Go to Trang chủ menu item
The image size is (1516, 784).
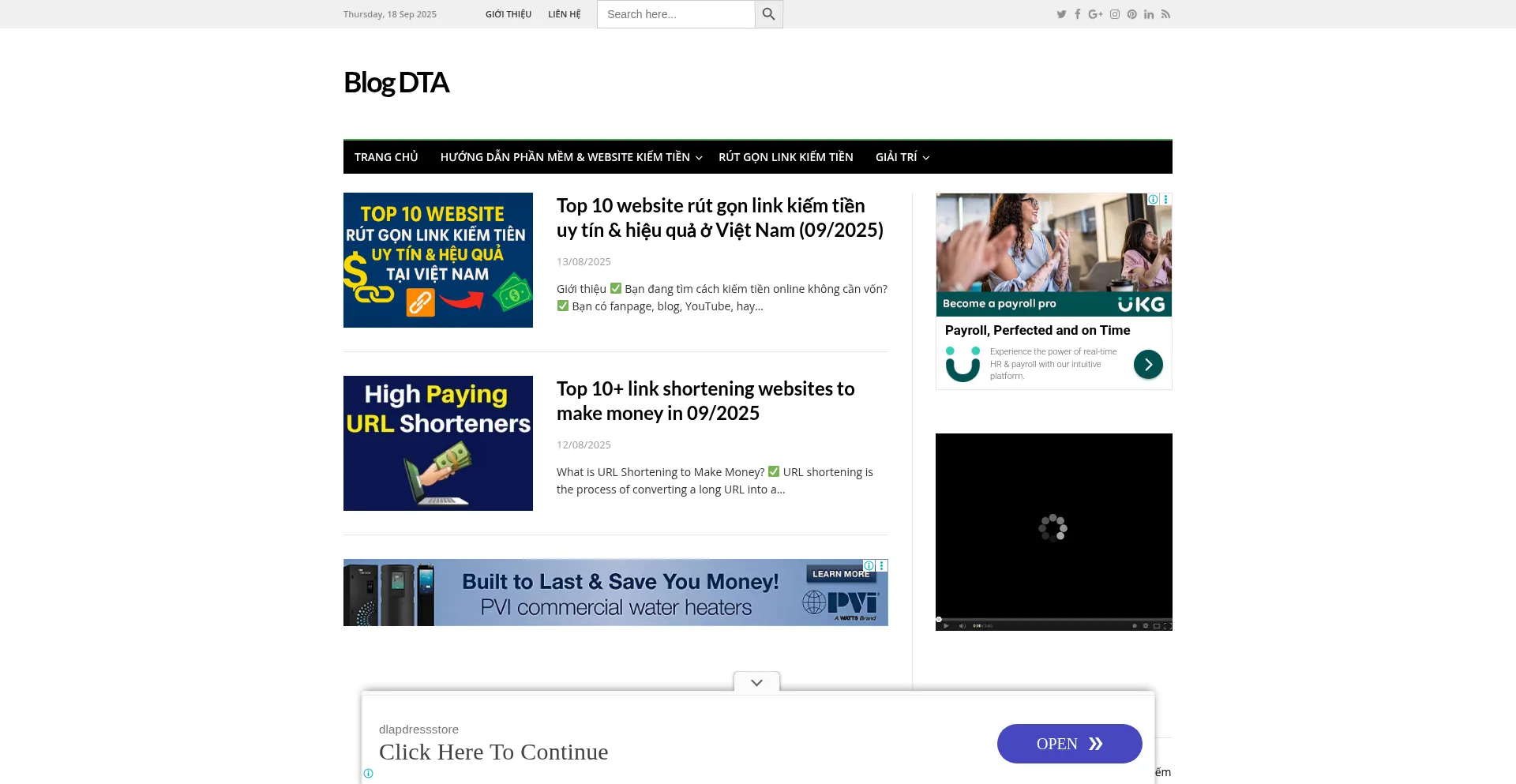(386, 157)
